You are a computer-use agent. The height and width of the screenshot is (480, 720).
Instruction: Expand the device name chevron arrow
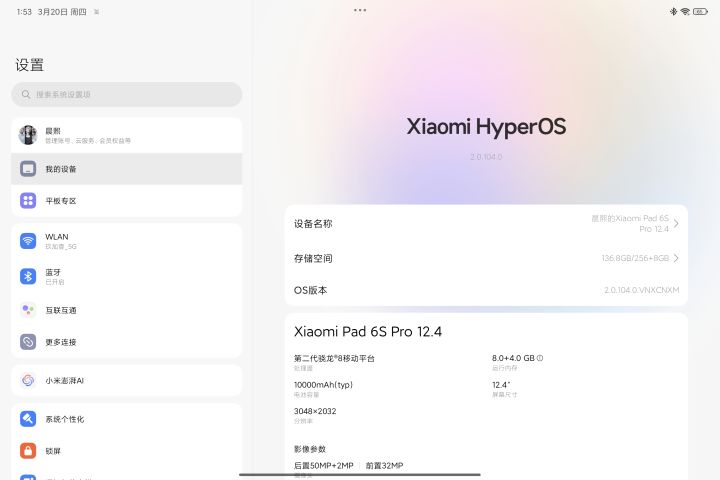tap(676, 224)
